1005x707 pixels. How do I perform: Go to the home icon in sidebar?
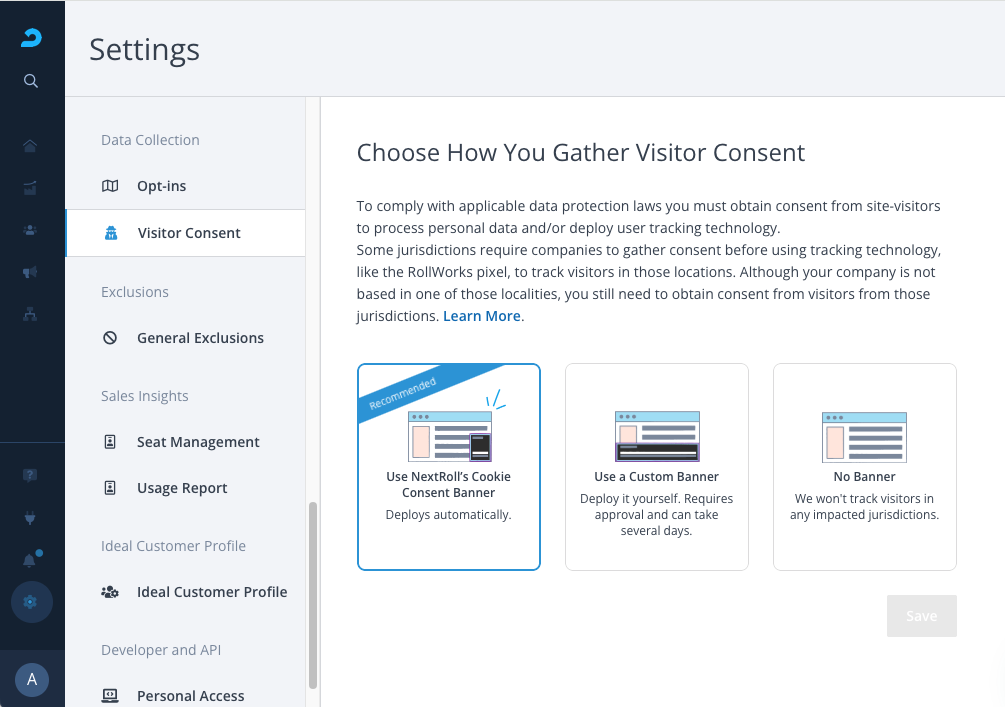tap(30, 146)
